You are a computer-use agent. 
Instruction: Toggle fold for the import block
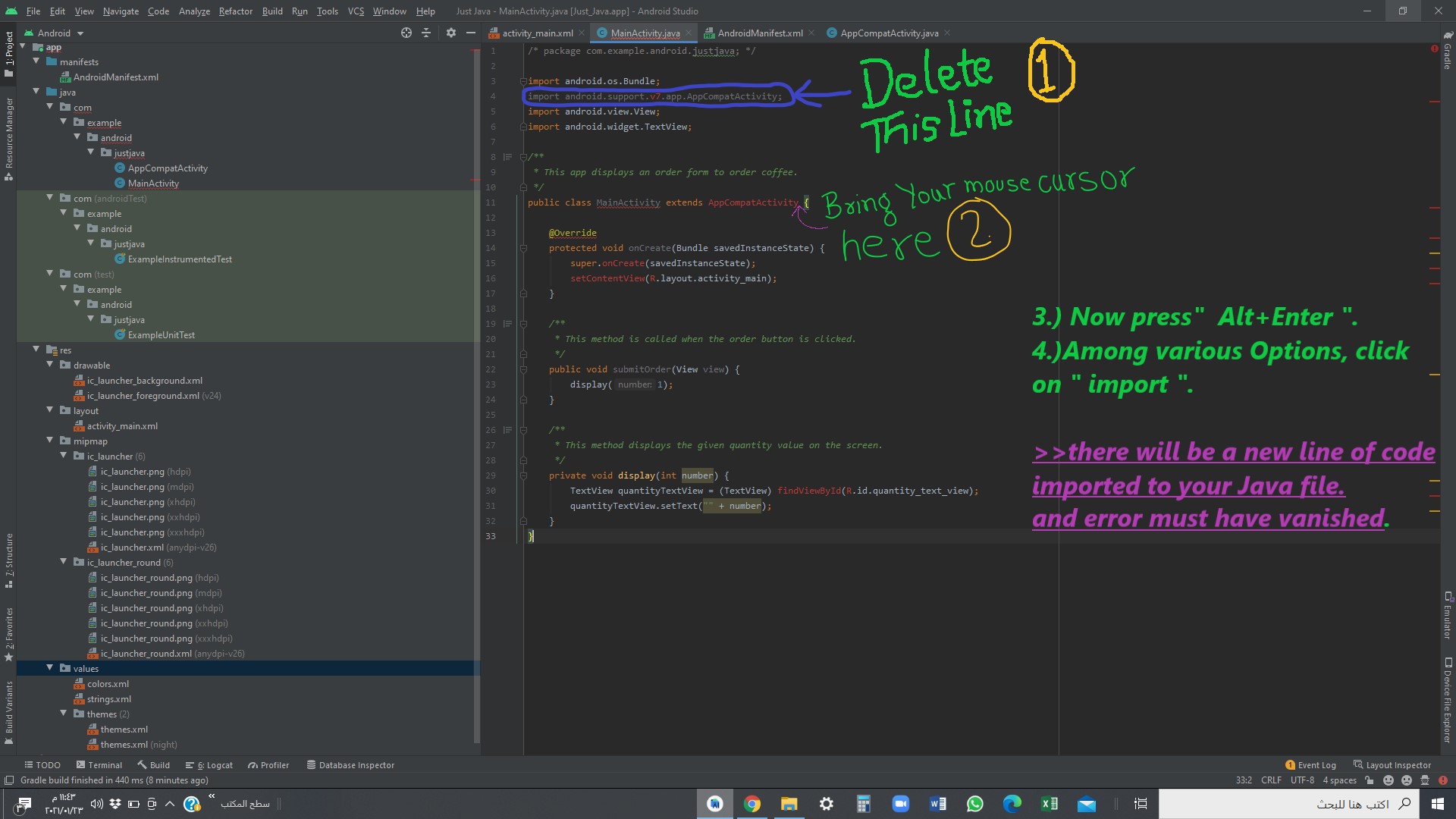coord(523,81)
